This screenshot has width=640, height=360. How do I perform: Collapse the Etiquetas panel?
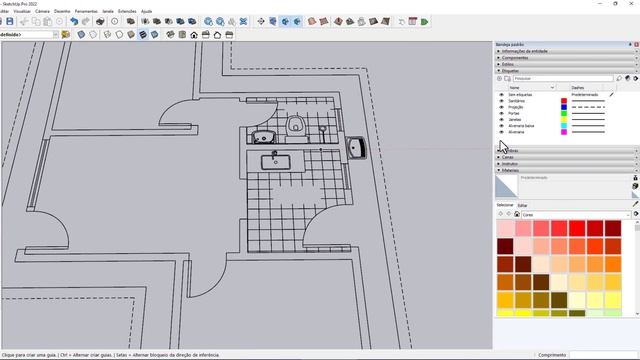pos(567,71)
